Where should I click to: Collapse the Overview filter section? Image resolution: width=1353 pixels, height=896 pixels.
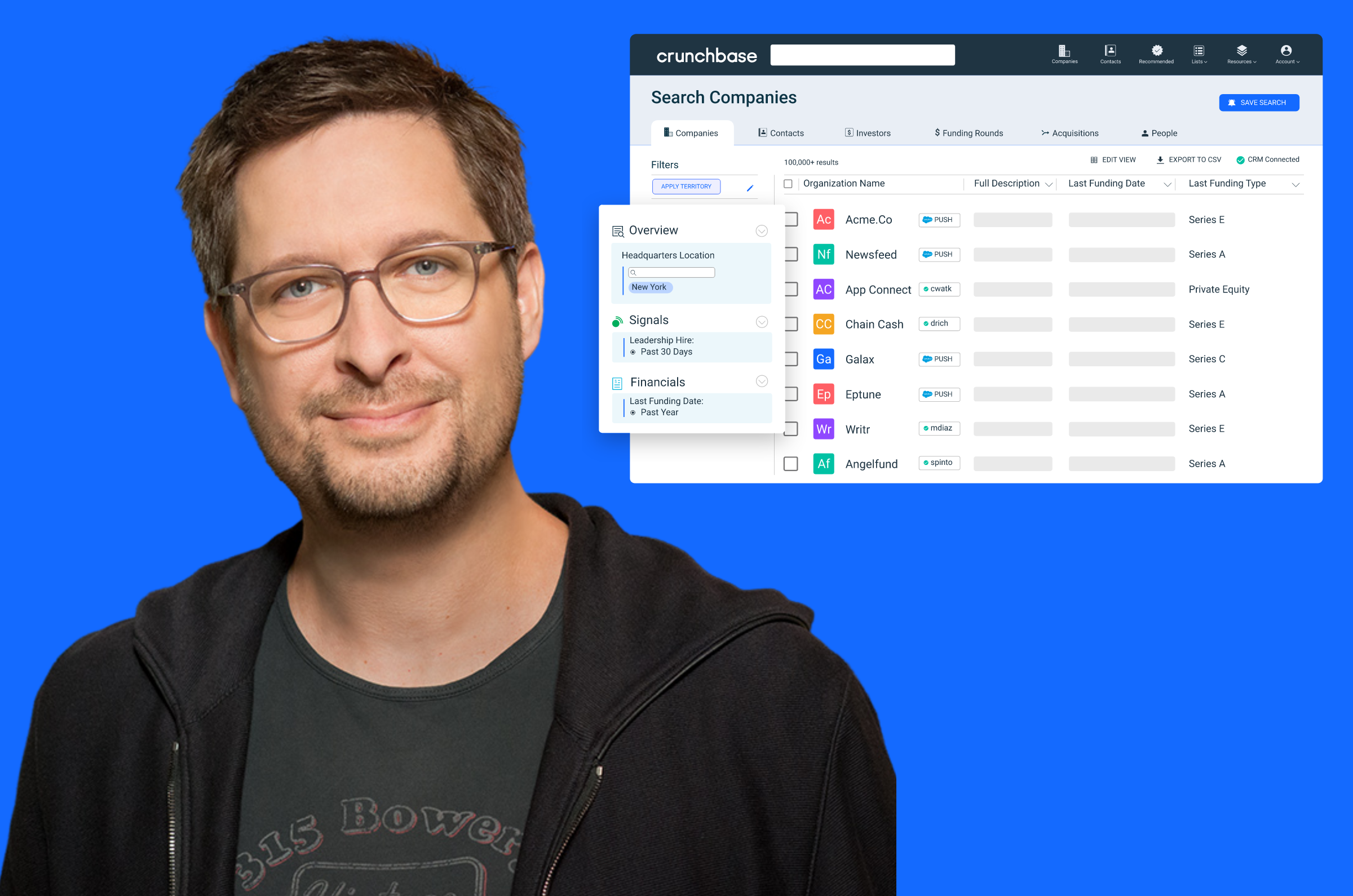coord(762,231)
